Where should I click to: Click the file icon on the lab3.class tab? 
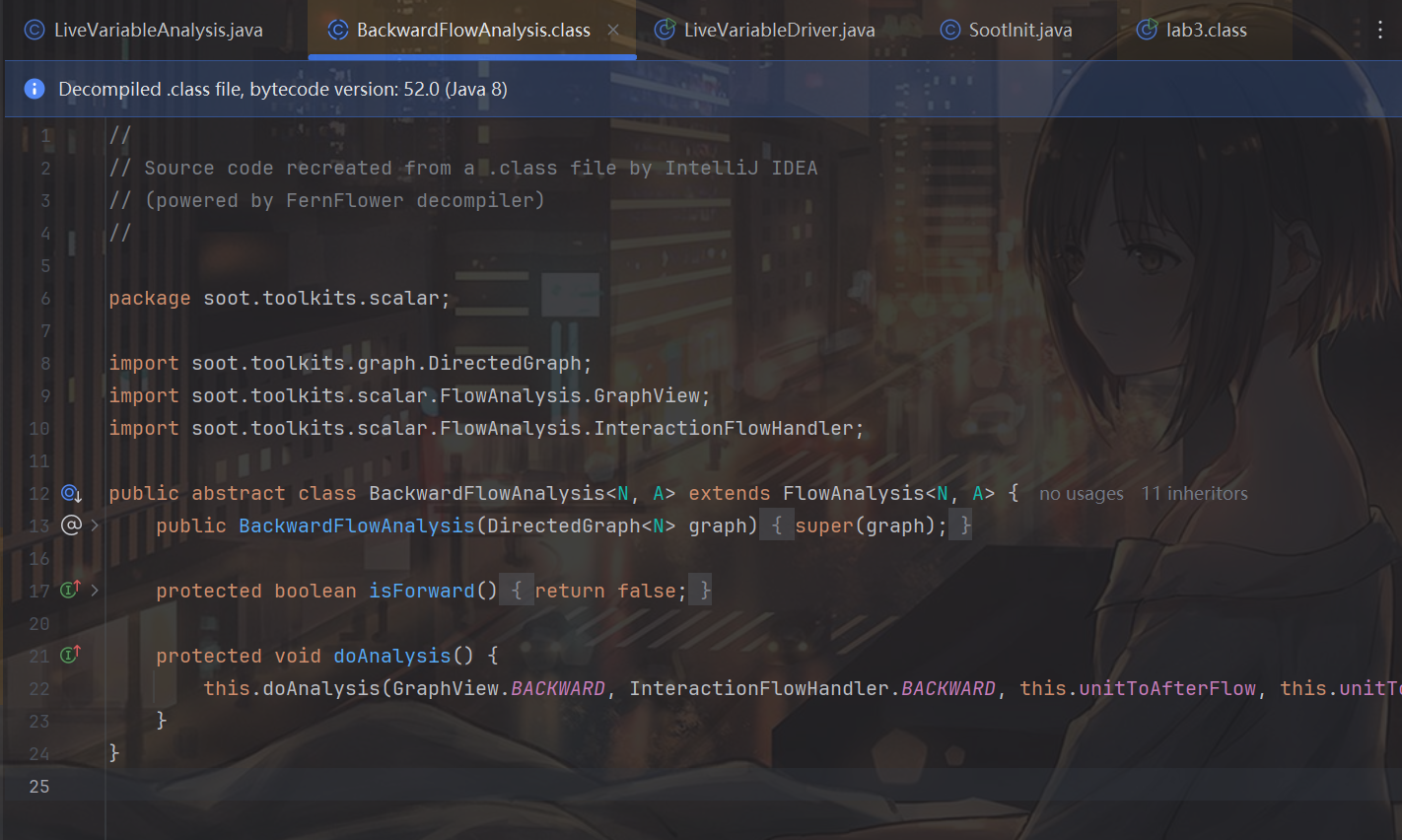[x=1147, y=30]
